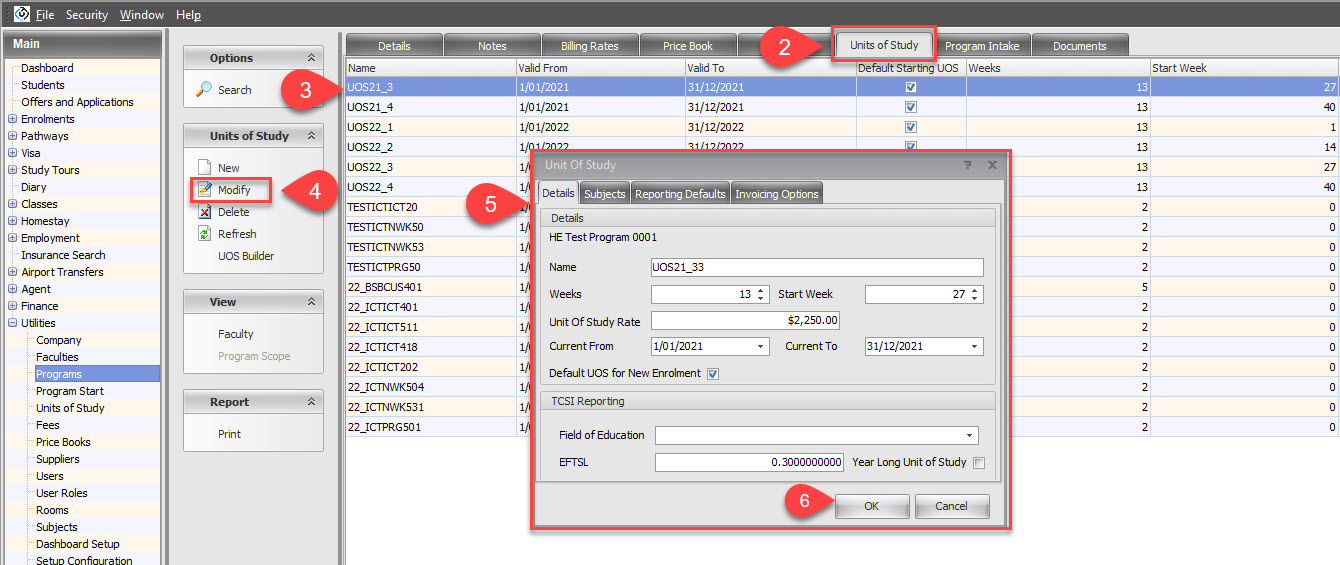Open the Current From date dropdown
Viewport: 1340px width, 565px height.
pyautogui.click(x=761, y=347)
